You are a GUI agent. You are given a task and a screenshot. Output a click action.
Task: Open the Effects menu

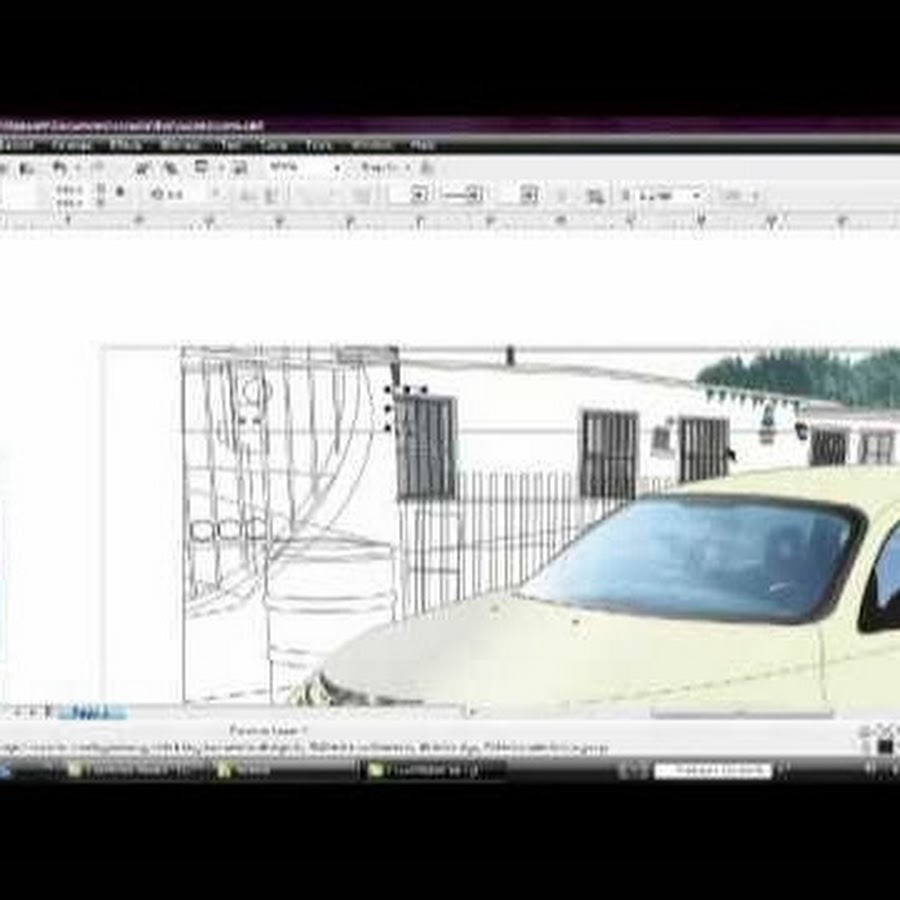point(125,145)
